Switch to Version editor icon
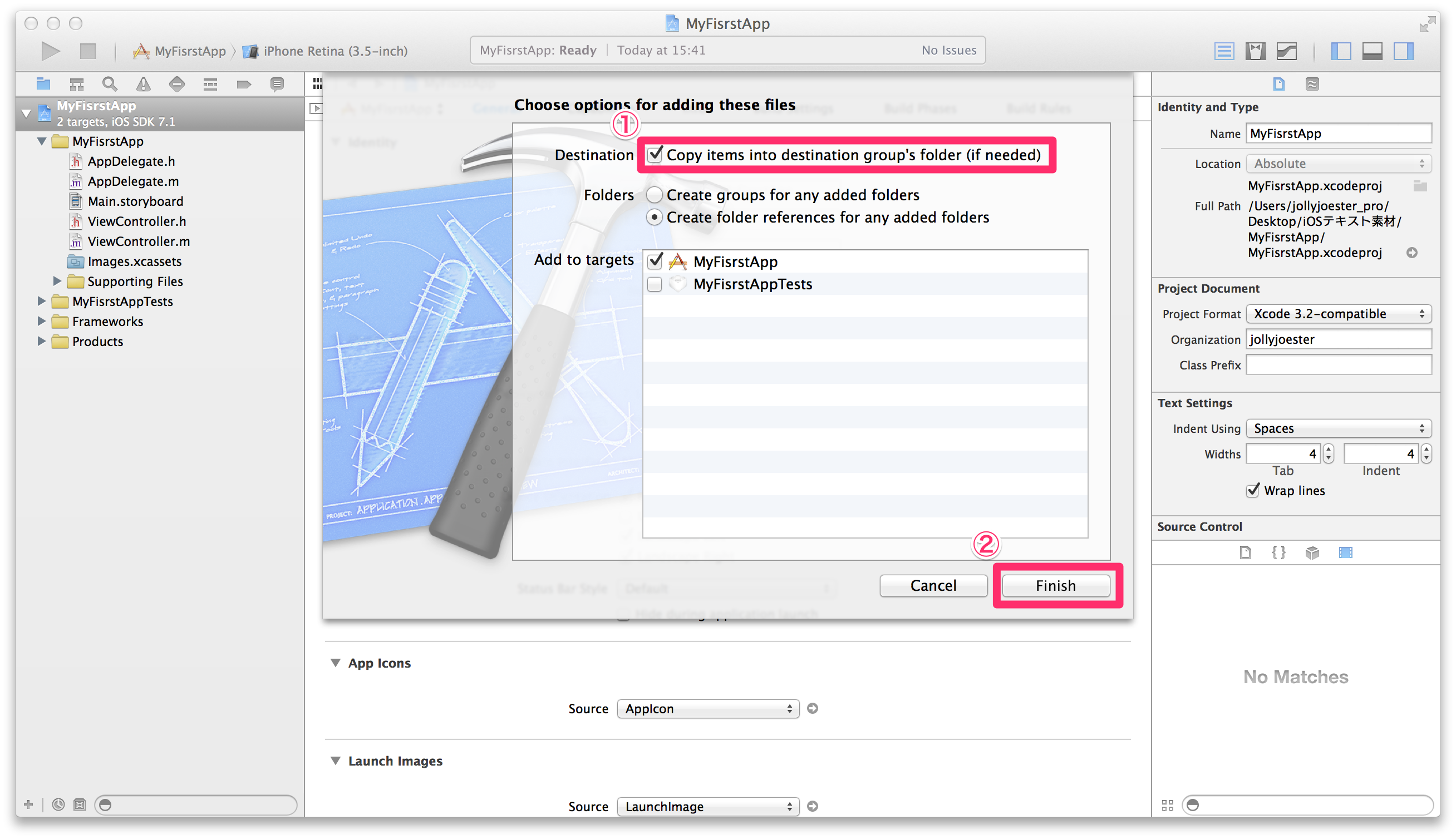 (1287, 51)
